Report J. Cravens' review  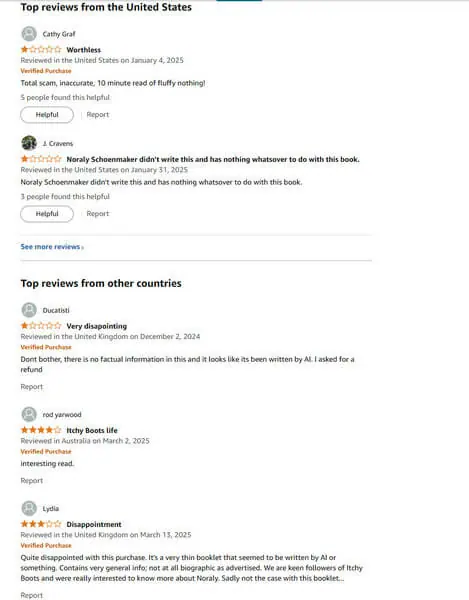tap(98, 214)
